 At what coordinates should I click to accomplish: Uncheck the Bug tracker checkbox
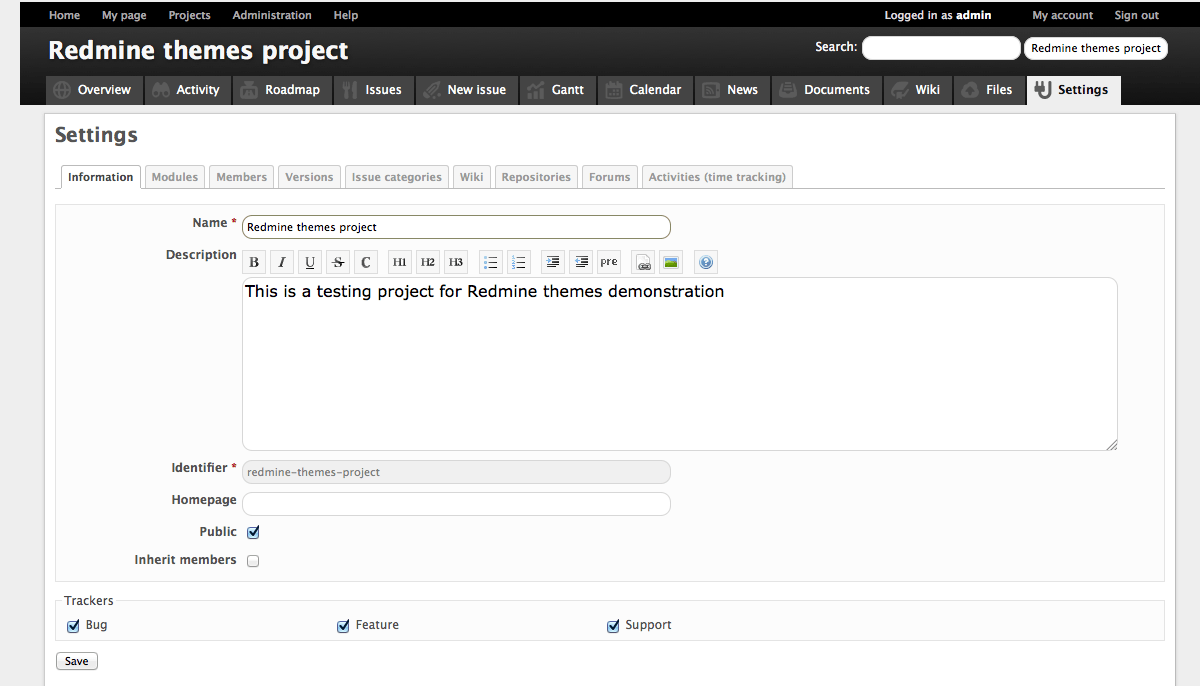tap(73, 626)
